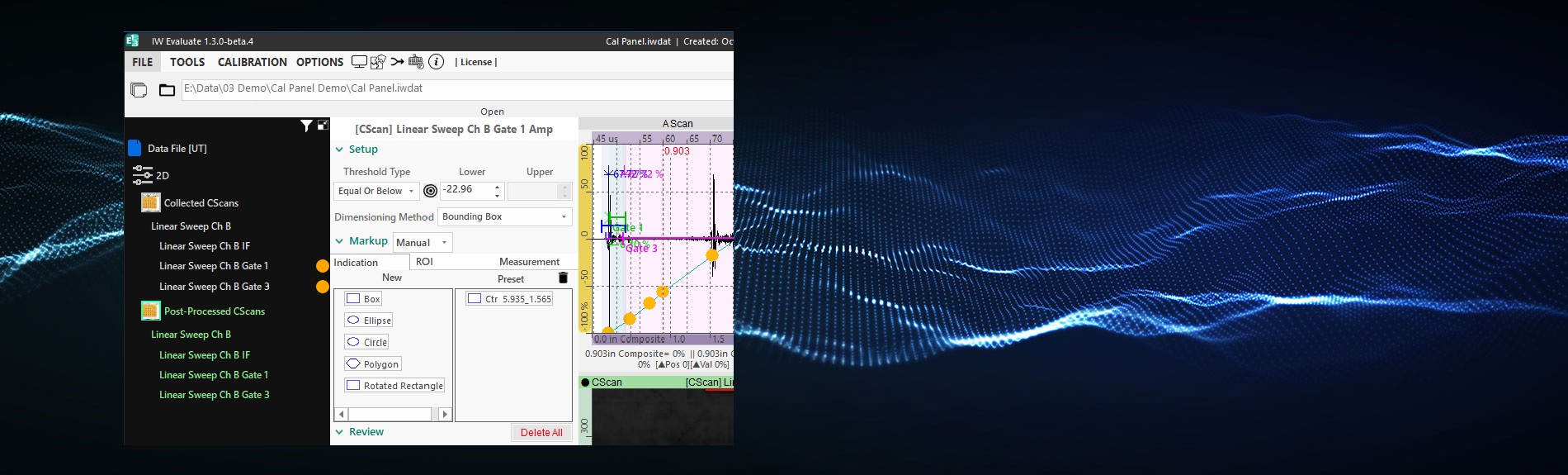
Task: Select the Rotated Rectangle markup shape
Action: point(394,386)
